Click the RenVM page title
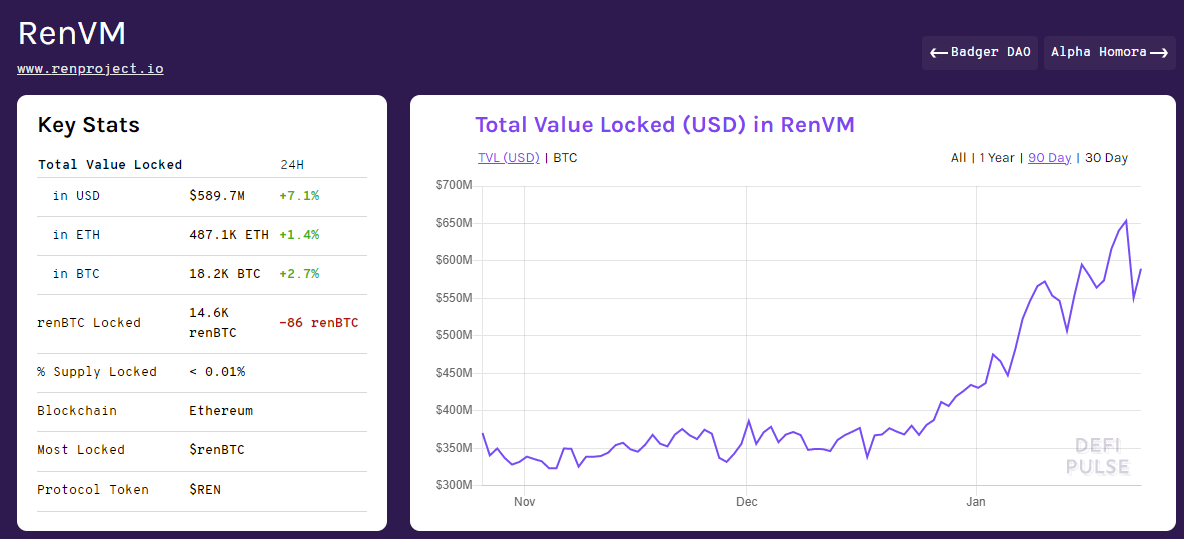 [x=72, y=33]
